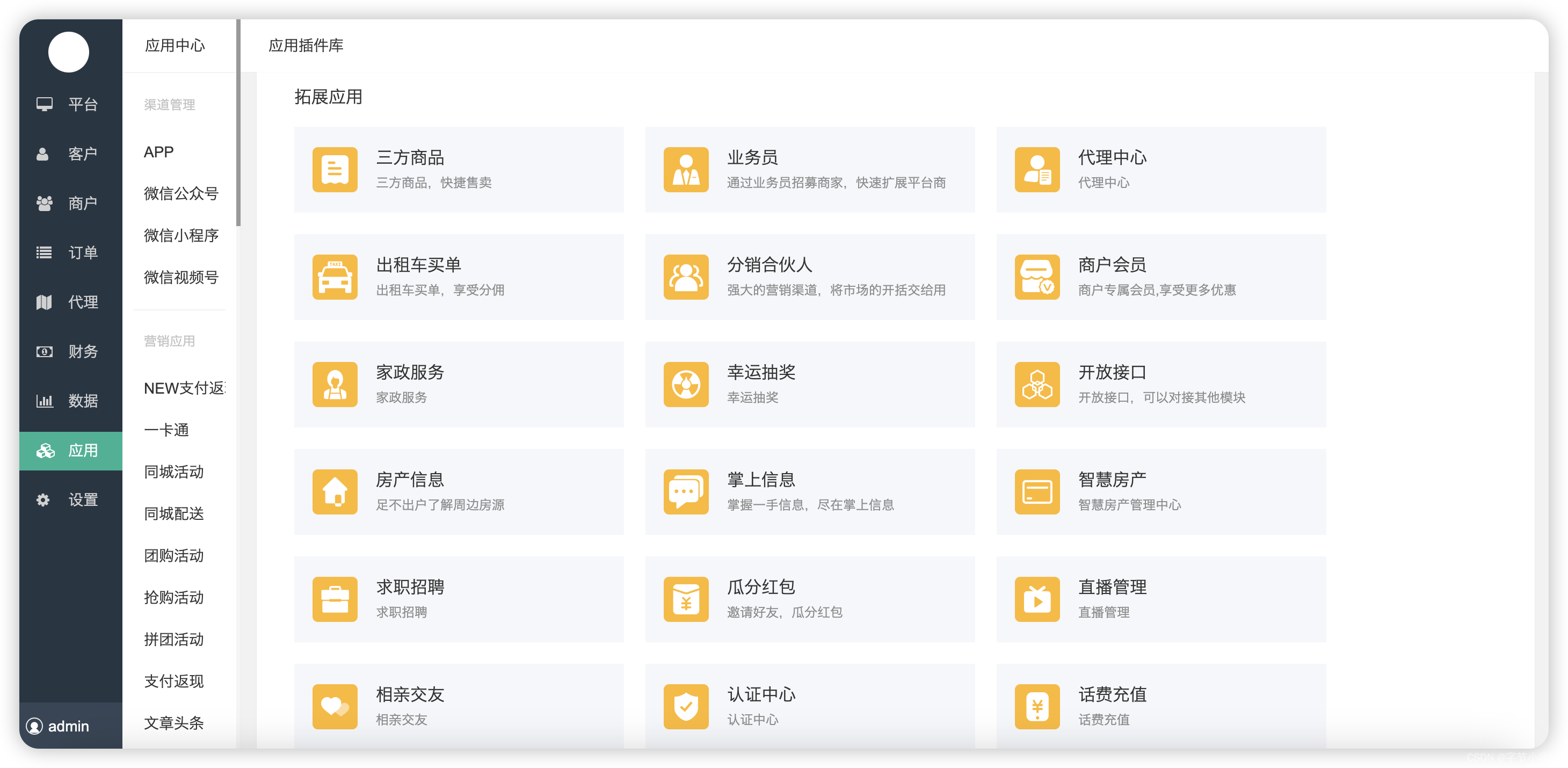The height and width of the screenshot is (768, 1568).
Task: Click the cubes icon beside 应用
Action: tap(45, 451)
